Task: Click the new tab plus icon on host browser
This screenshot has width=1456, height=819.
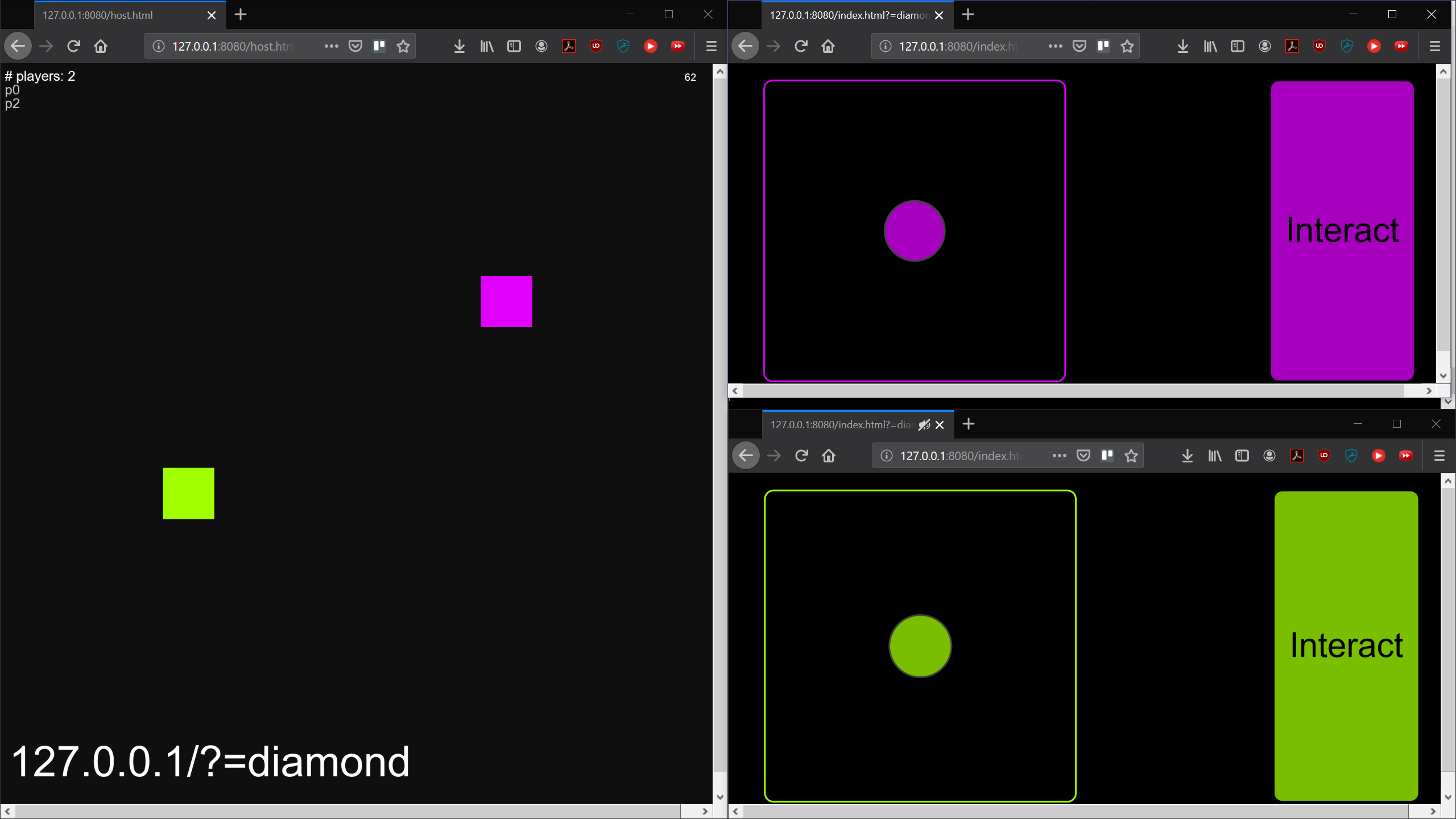Action: [241, 15]
